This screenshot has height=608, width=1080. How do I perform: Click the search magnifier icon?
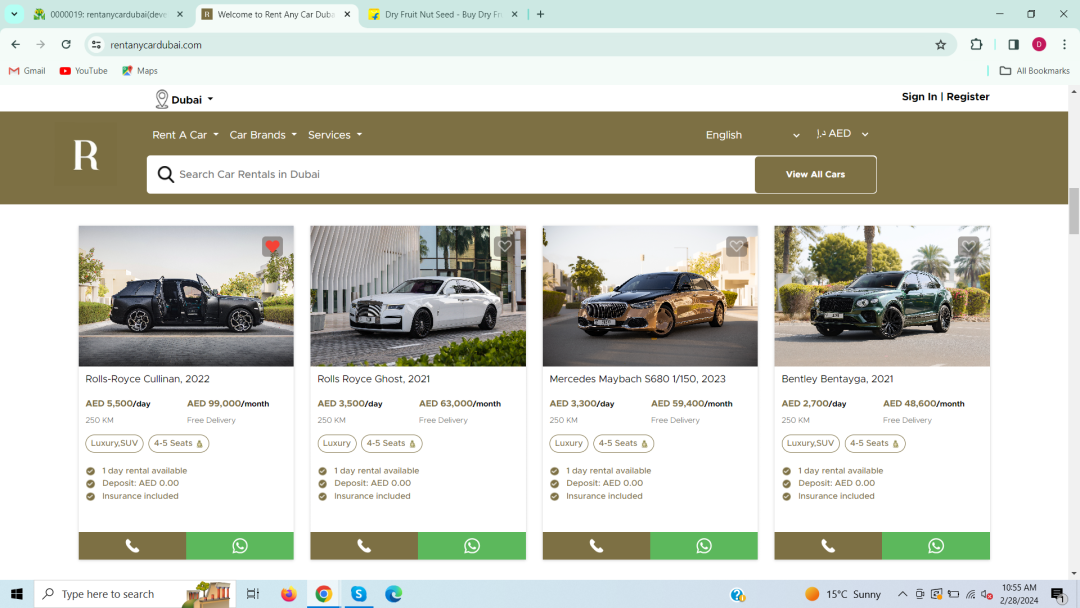point(166,175)
